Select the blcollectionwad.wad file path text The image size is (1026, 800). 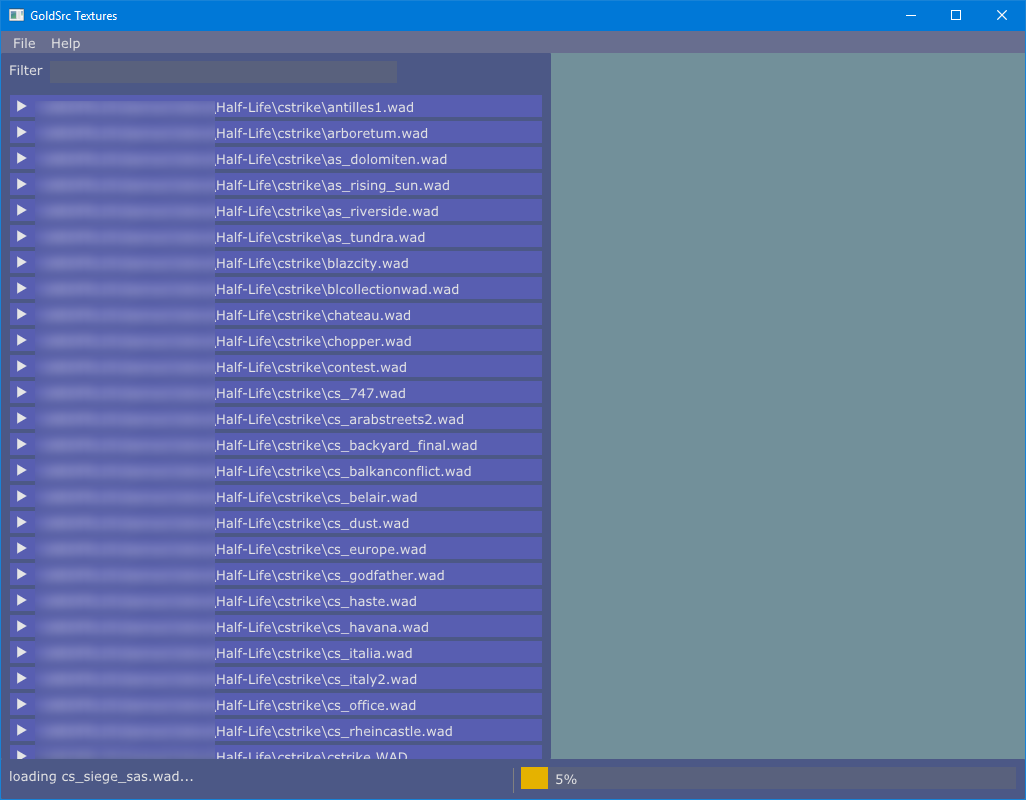[338, 290]
